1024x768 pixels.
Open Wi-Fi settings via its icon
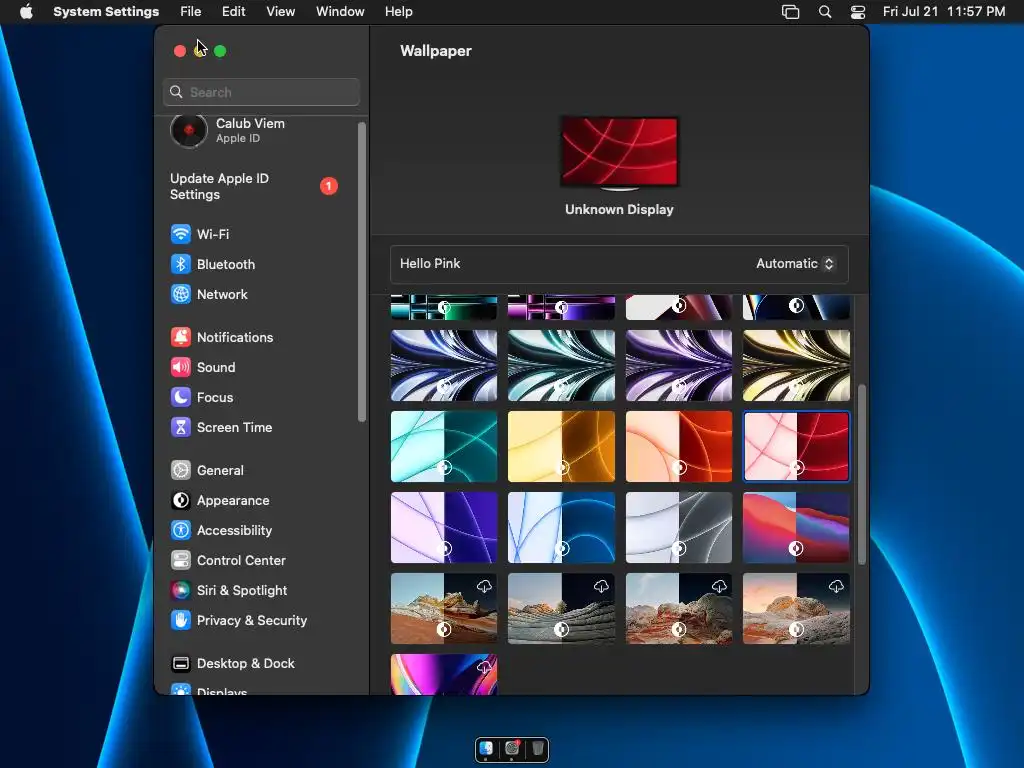[181, 234]
